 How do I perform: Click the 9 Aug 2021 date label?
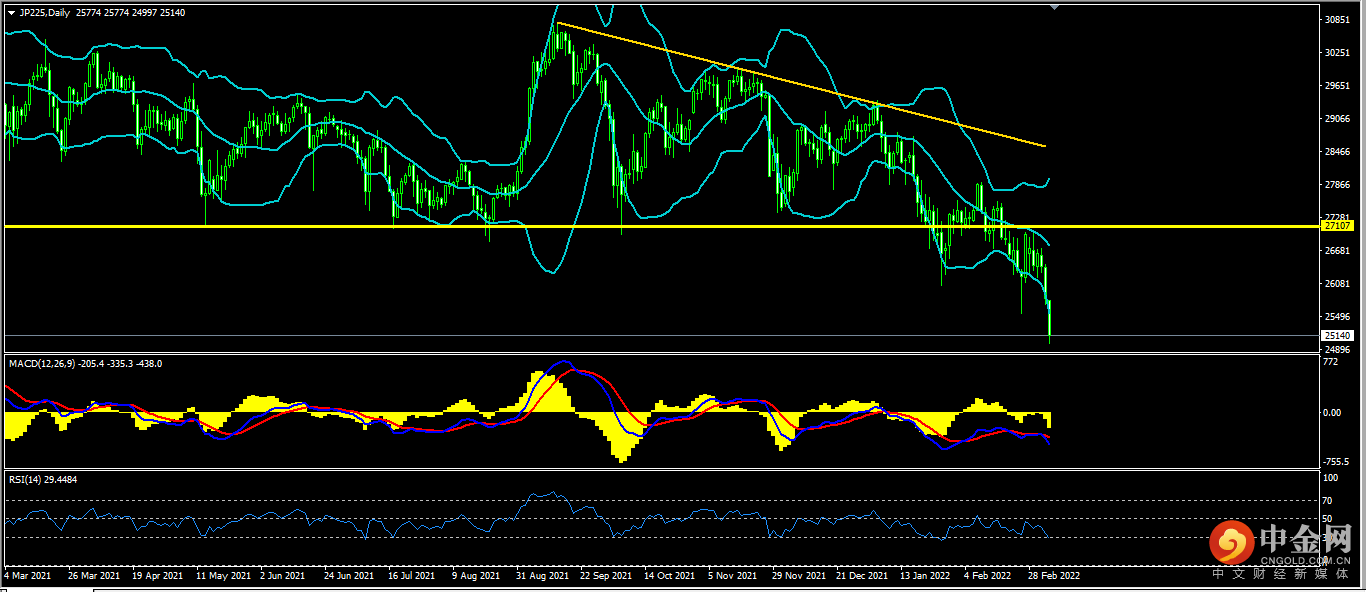click(x=475, y=576)
